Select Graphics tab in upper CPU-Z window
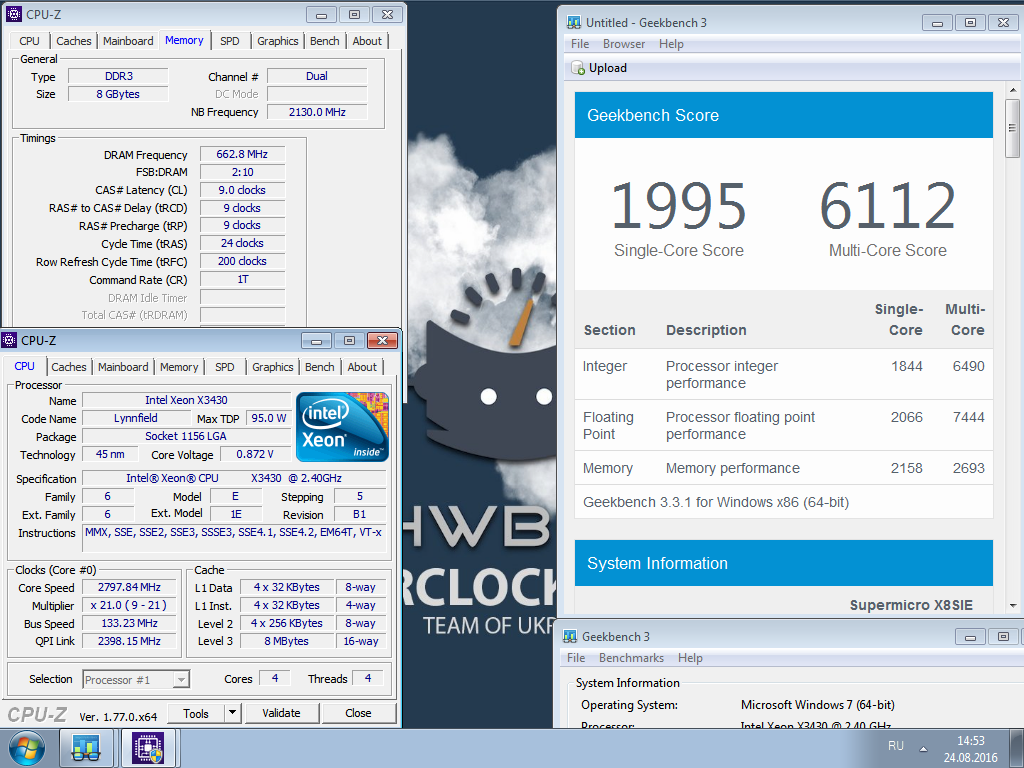Screen dimensions: 1024x768 (278, 40)
